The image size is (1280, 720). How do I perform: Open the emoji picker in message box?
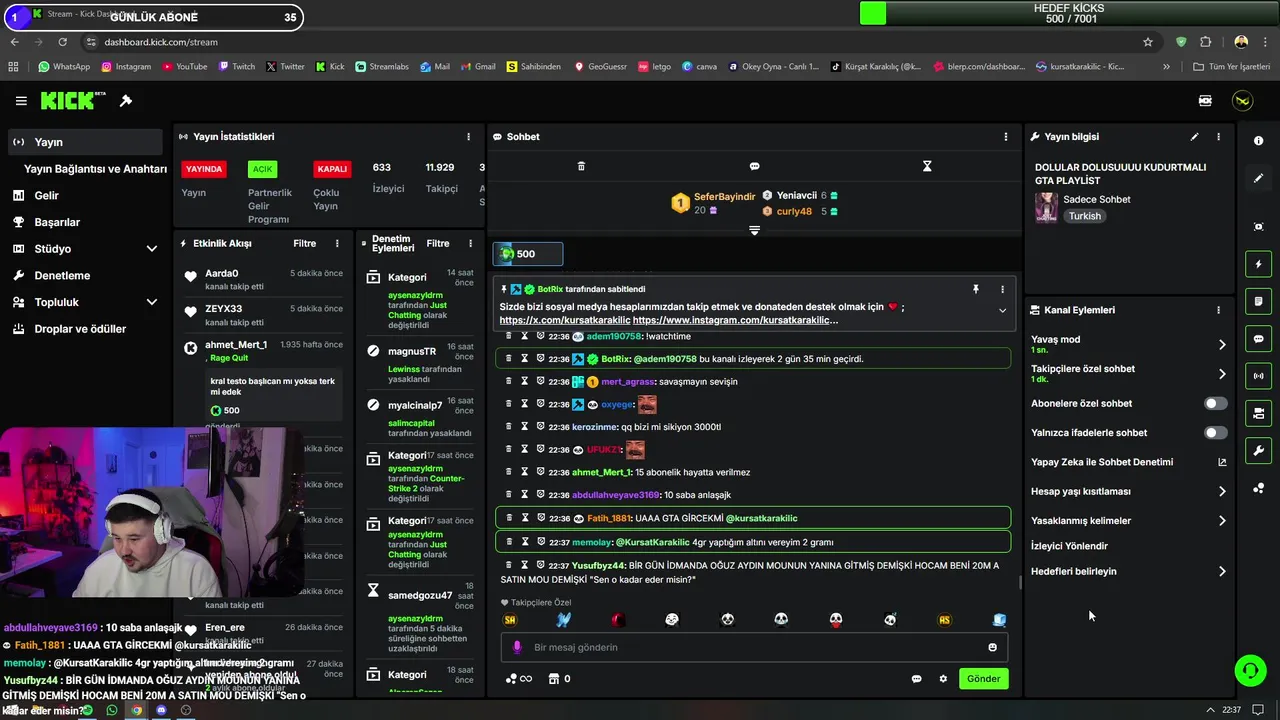992,647
